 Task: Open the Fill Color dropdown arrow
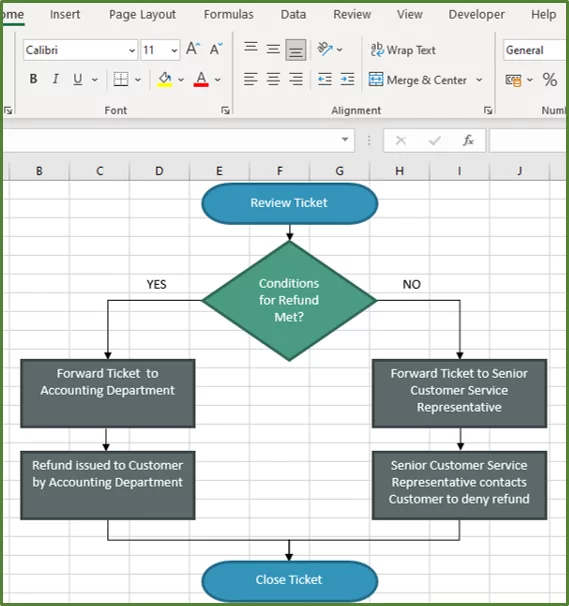point(181,80)
